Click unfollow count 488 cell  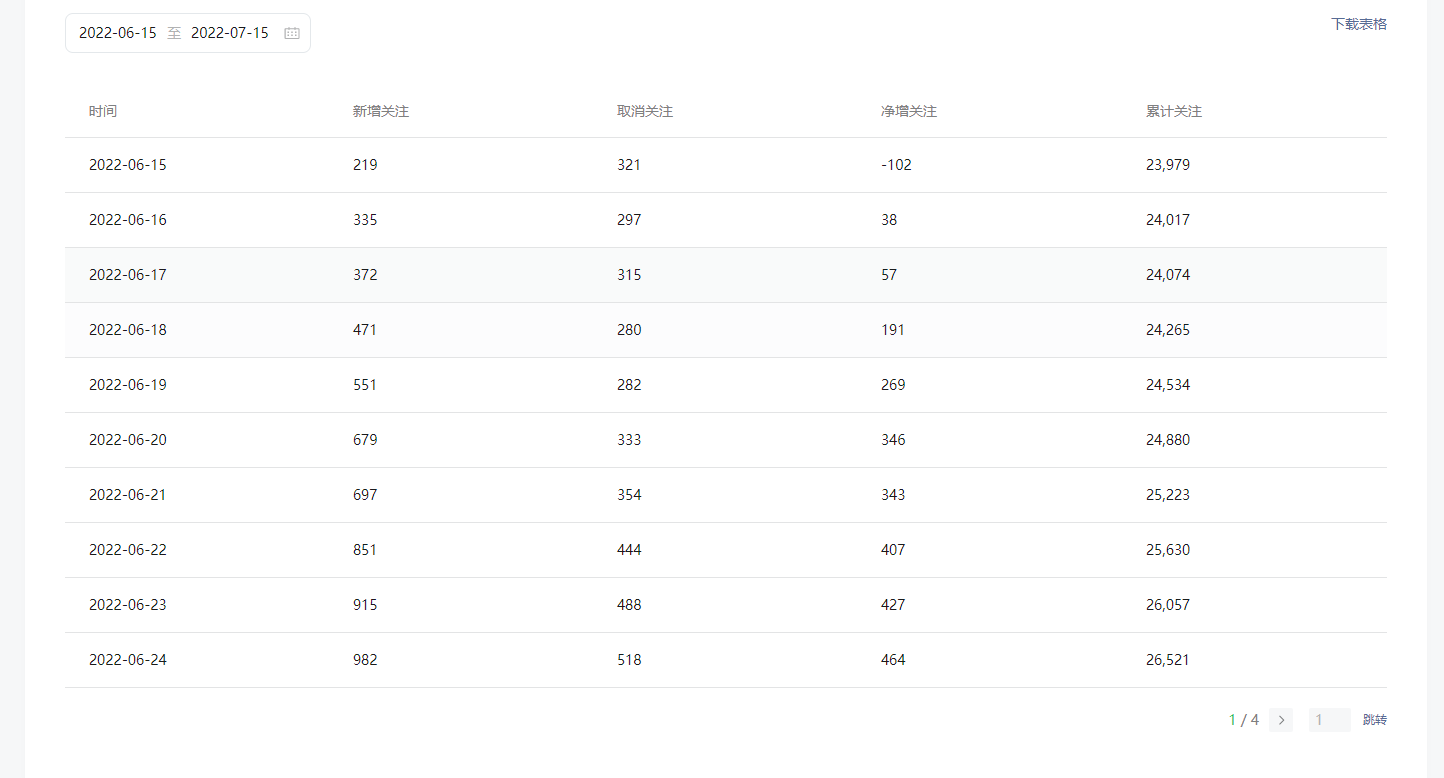tap(629, 605)
